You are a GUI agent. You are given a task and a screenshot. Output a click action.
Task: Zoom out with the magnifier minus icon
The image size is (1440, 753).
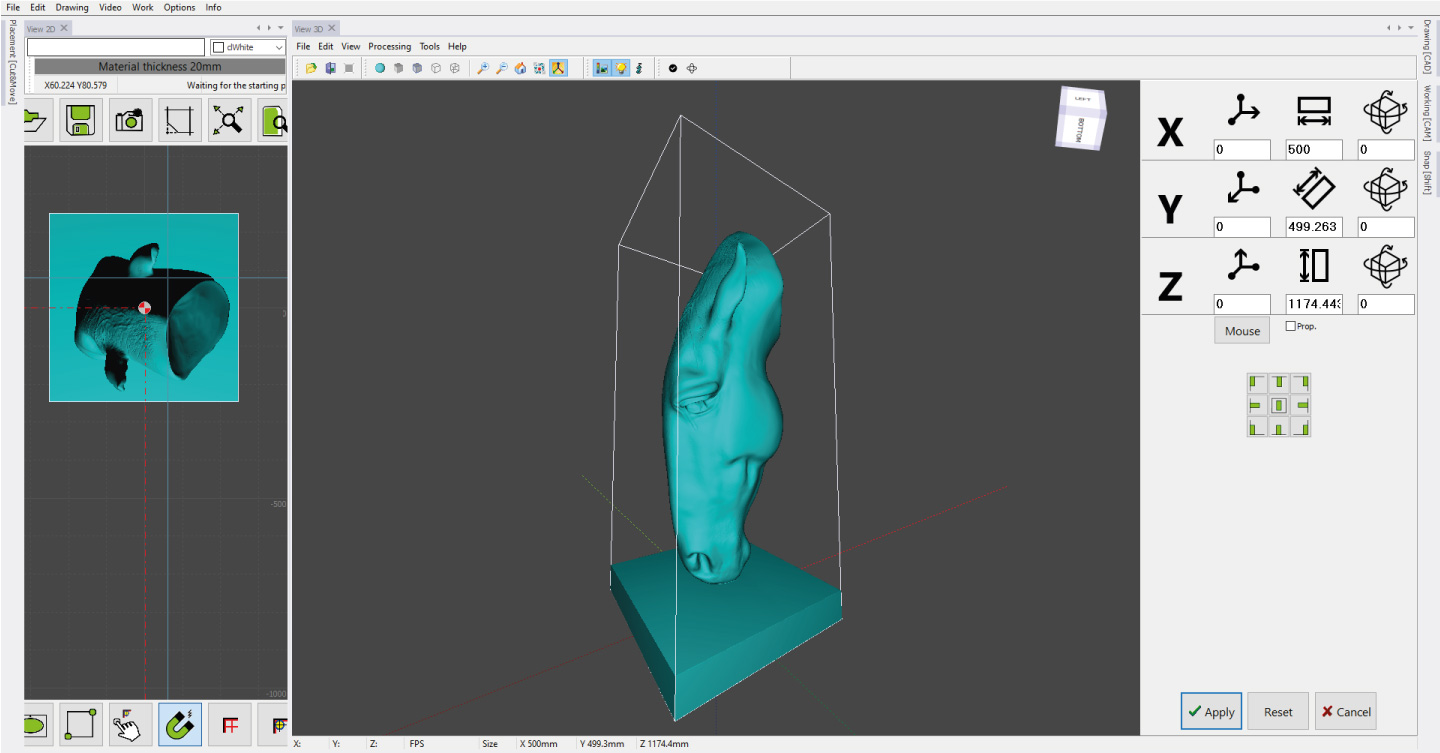[x=502, y=68]
